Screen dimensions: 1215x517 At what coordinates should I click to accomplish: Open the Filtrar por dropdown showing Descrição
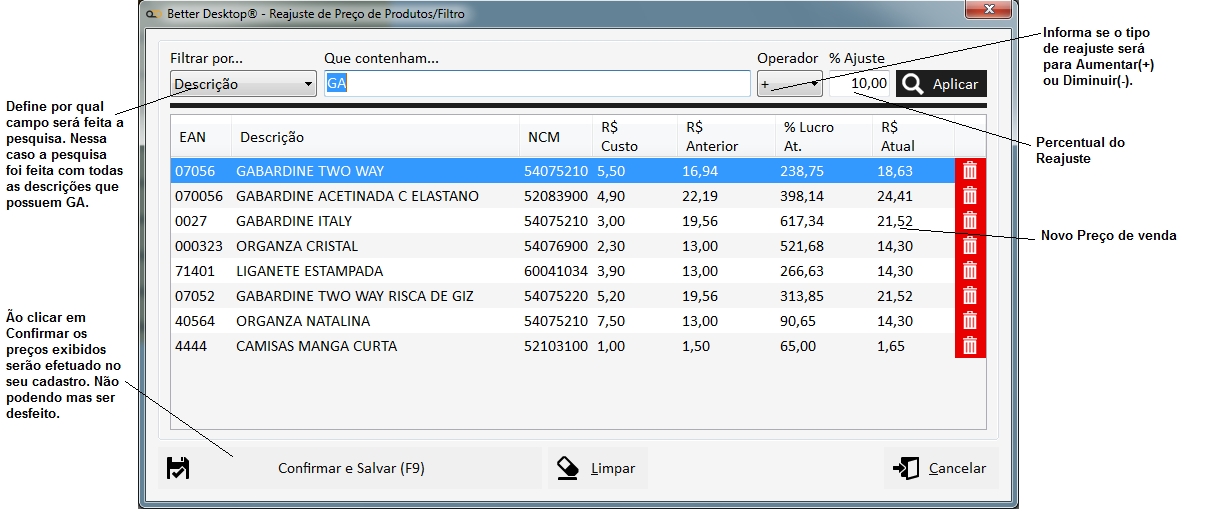point(243,84)
